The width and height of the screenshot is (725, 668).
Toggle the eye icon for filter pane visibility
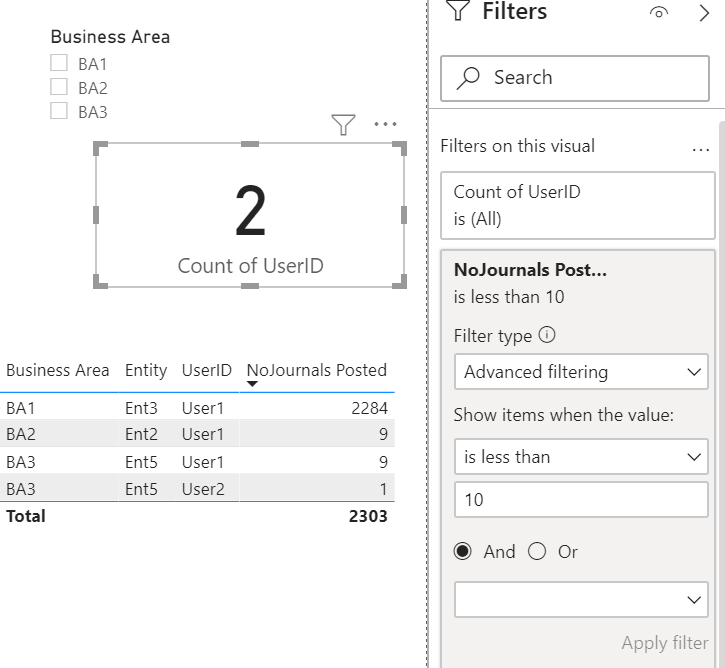[x=658, y=12]
